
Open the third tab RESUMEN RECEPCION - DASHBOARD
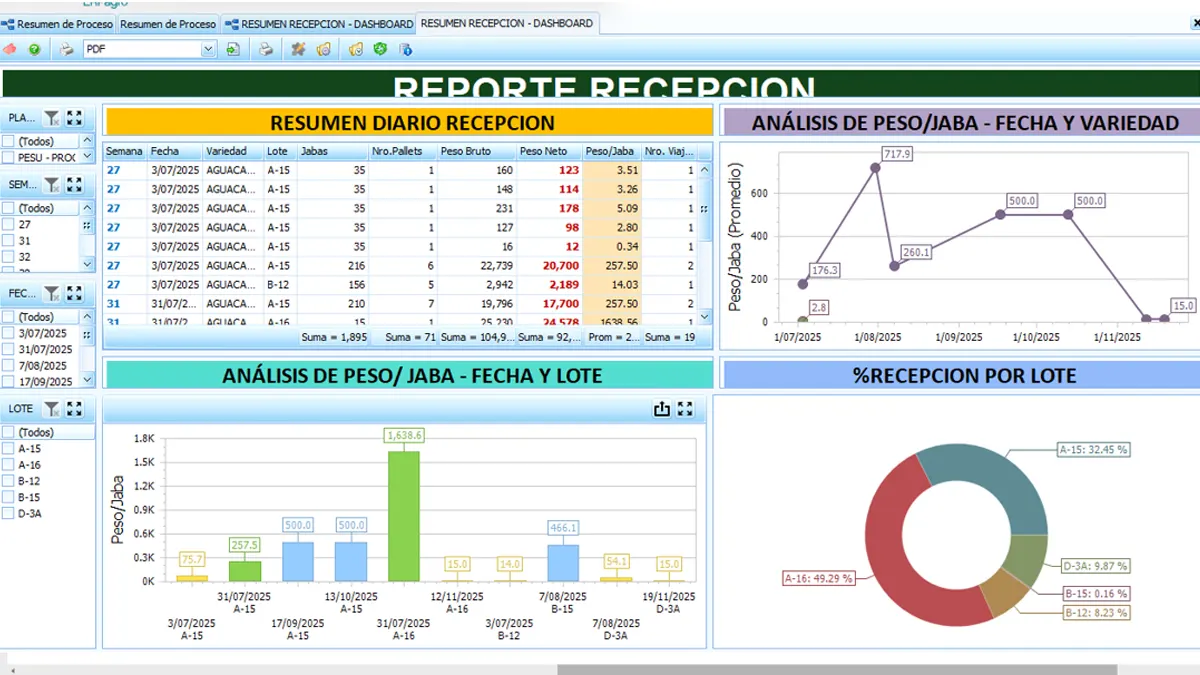(x=318, y=23)
